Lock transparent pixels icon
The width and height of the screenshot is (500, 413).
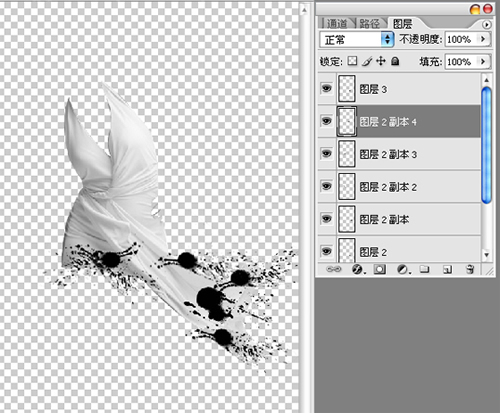point(352,61)
